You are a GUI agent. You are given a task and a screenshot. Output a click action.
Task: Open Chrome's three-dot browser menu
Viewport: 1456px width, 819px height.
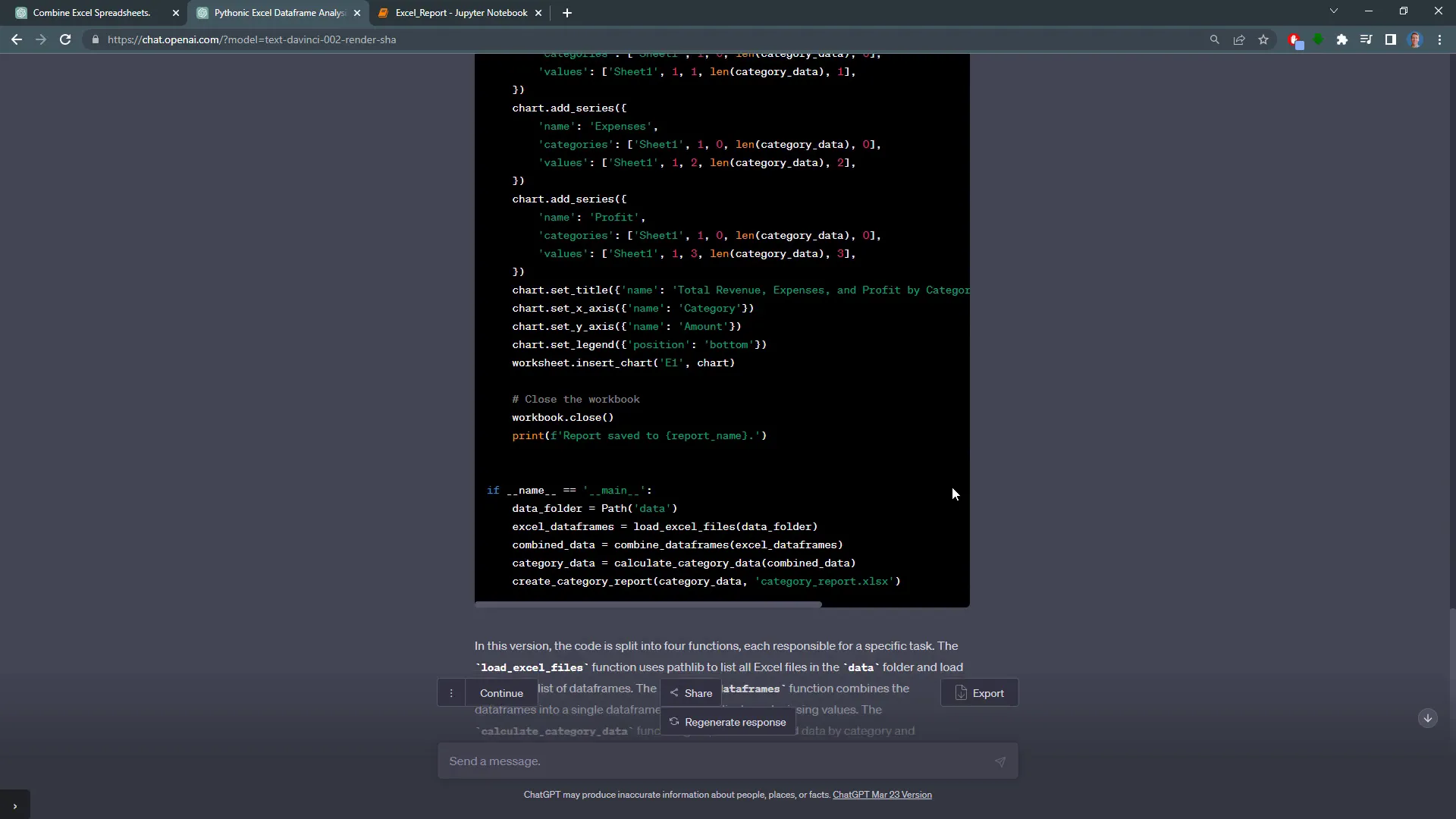click(x=1440, y=39)
